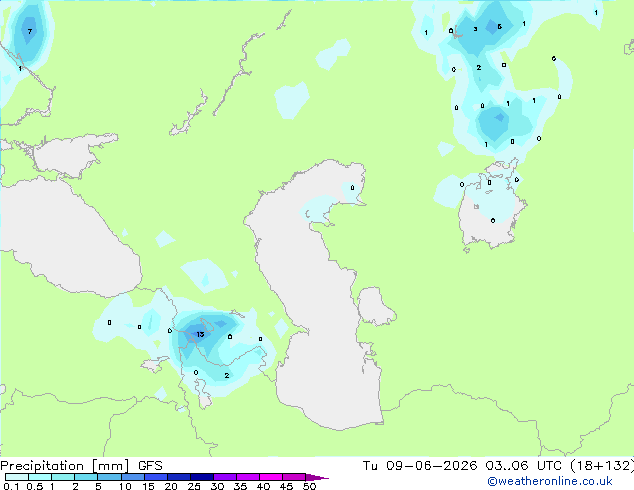This screenshot has height=490, width=634.
Task: Click the '30' legend scale label
Action: coord(217,486)
